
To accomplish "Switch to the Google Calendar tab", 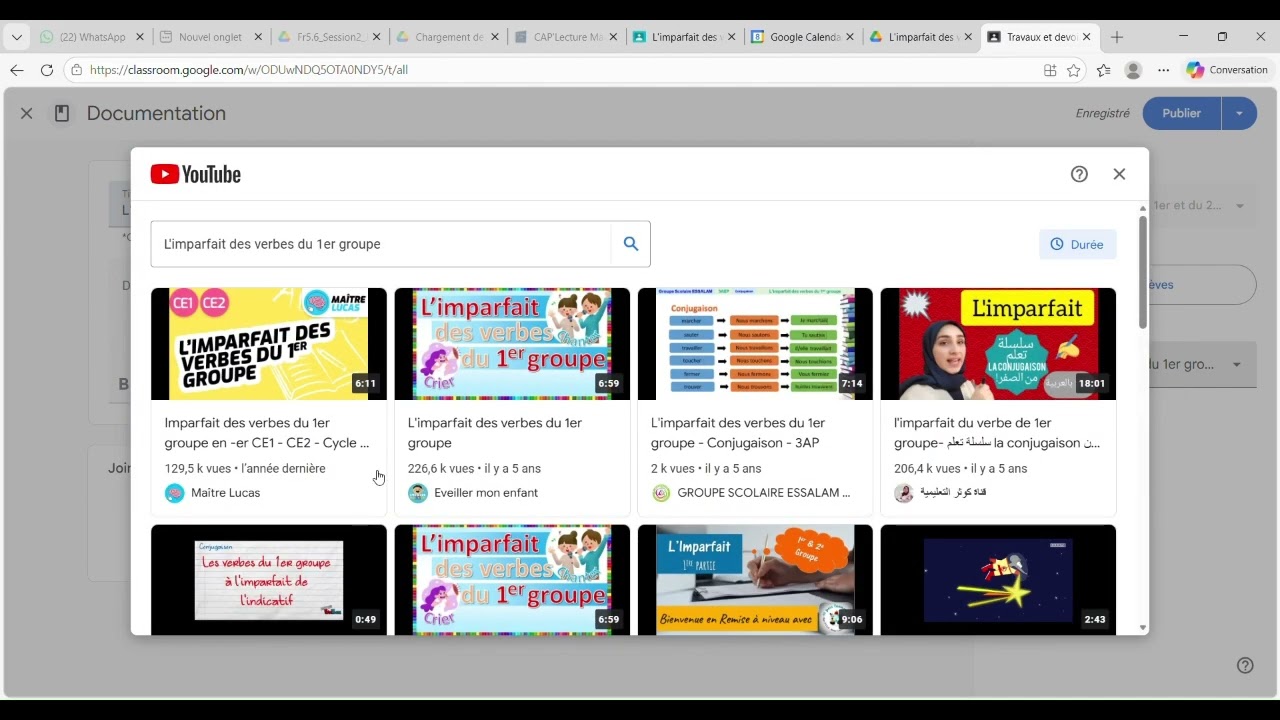I will (804, 37).
